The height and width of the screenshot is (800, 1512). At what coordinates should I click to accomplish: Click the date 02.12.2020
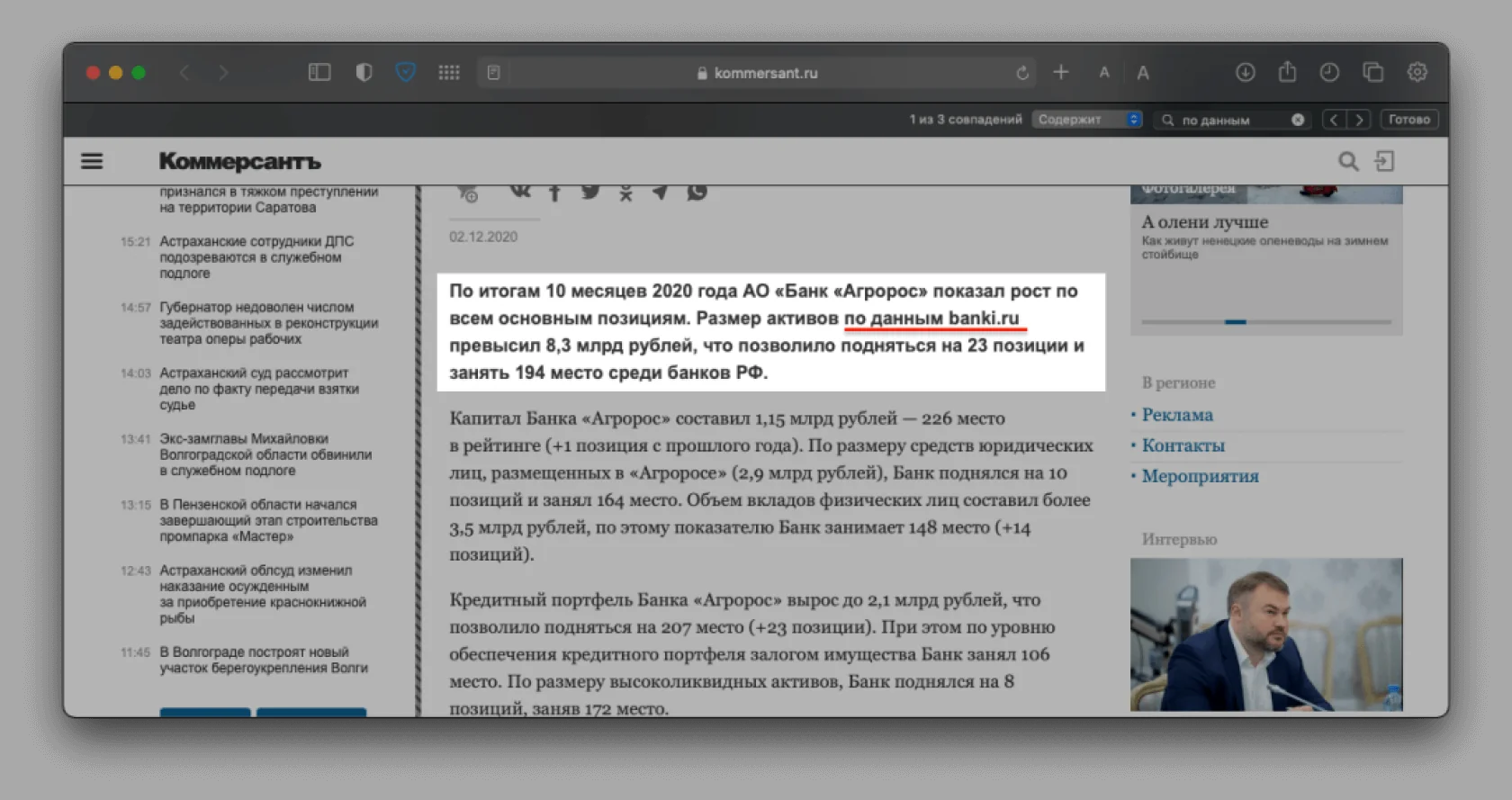click(x=483, y=237)
